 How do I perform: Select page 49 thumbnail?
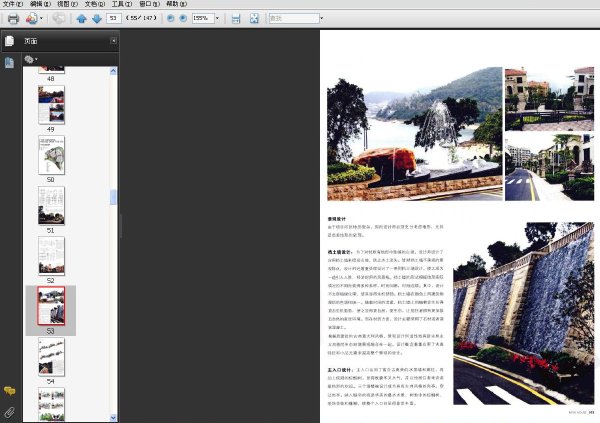pos(51,105)
